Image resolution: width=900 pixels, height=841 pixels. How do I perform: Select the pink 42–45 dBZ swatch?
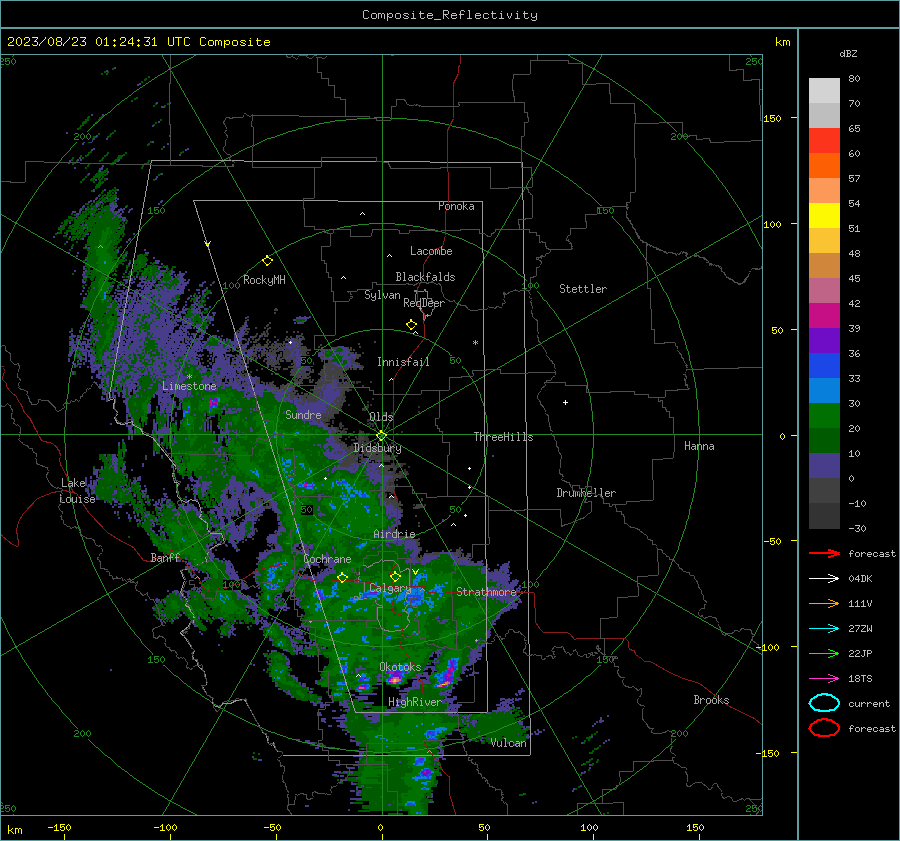point(824,291)
